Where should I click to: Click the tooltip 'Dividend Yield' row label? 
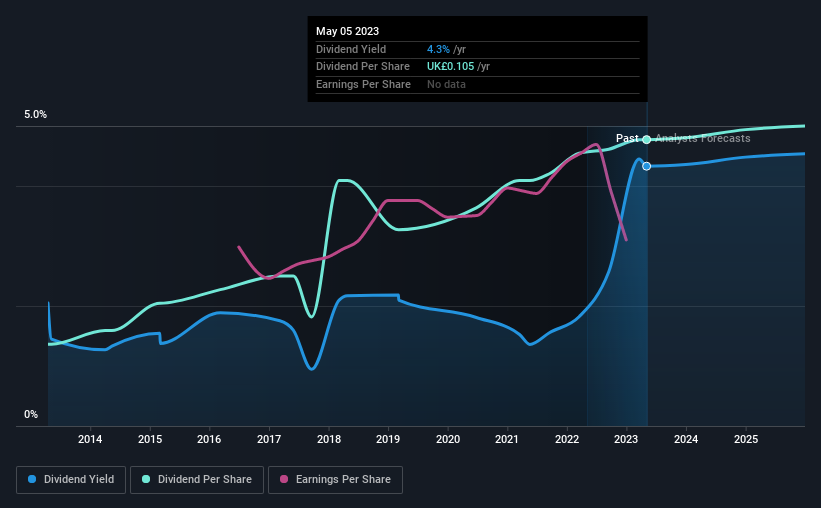point(351,49)
